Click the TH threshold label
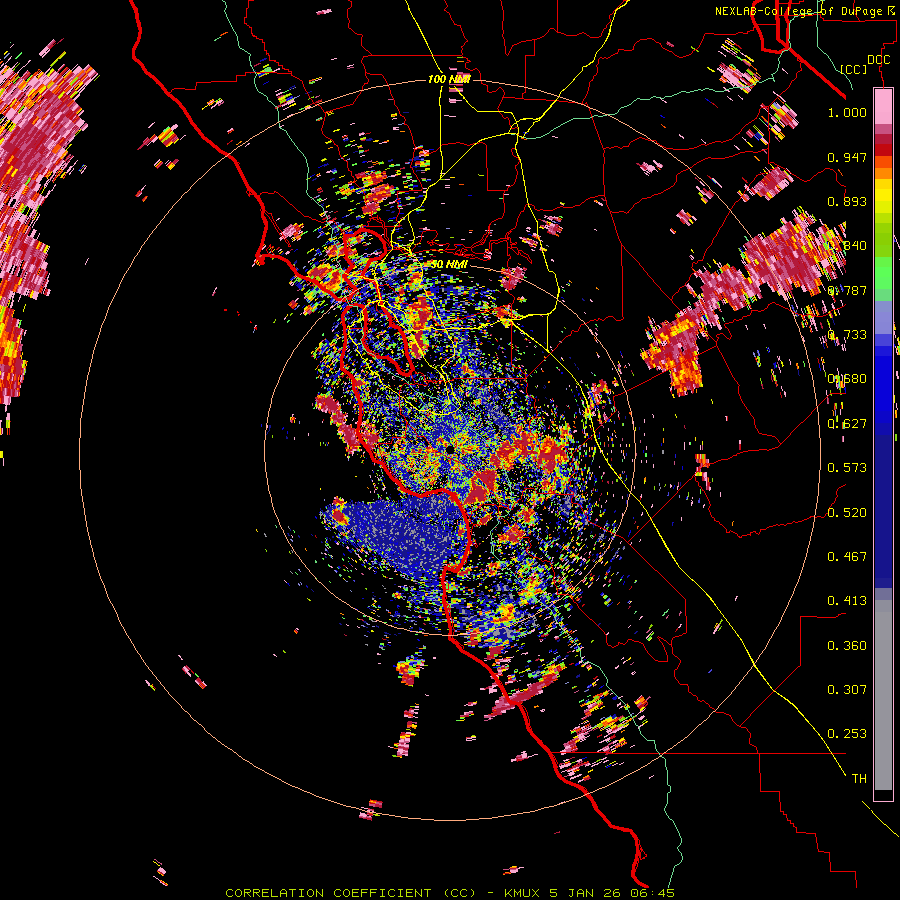 [859, 779]
